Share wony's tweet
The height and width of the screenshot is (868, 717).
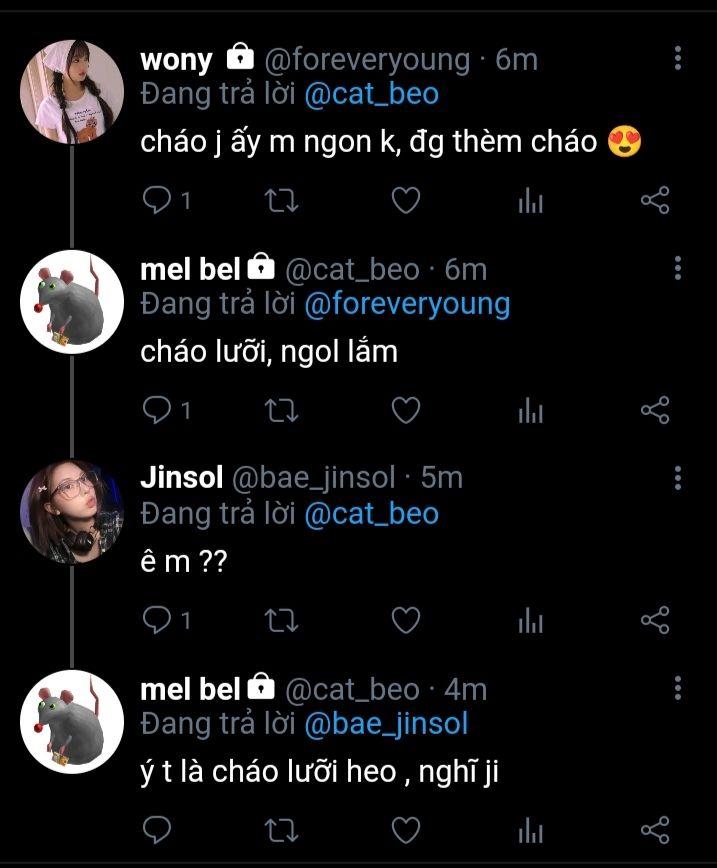(654, 201)
